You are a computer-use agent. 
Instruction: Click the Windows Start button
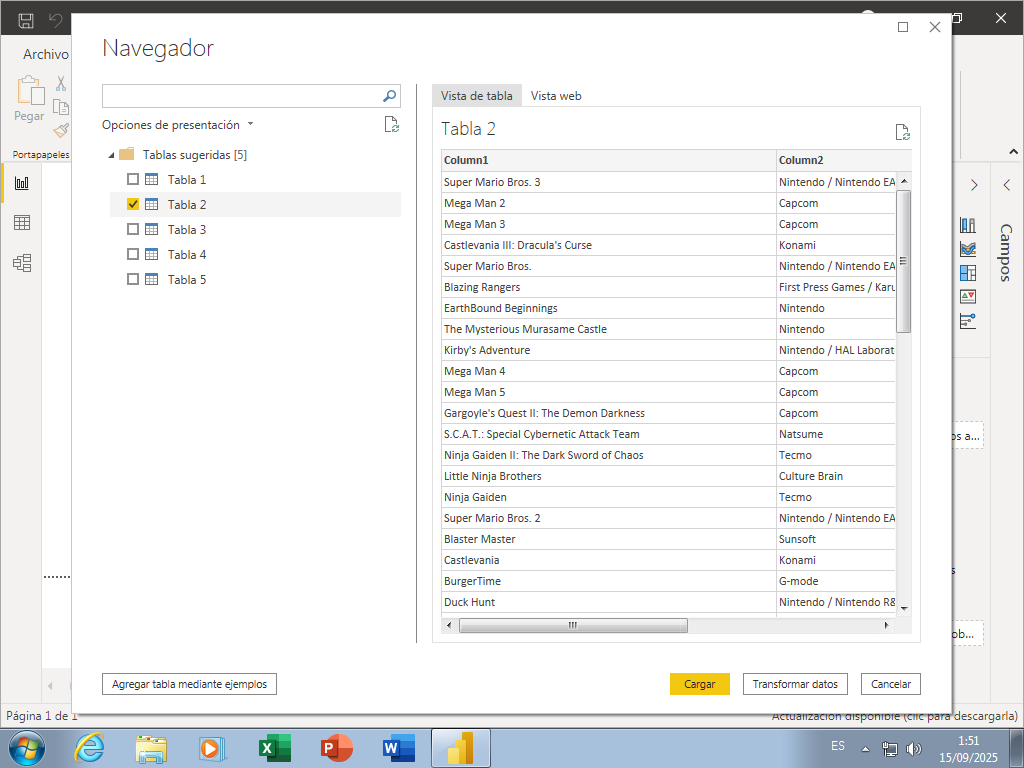pyautogui.click(x=26, y=748)
